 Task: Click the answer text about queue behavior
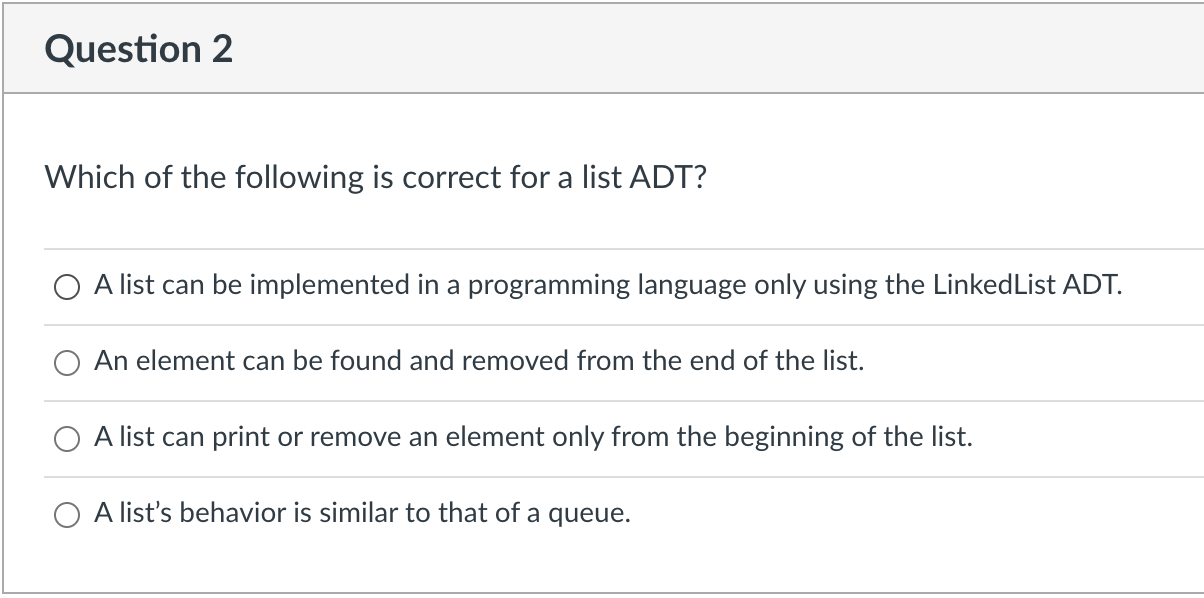361,514
